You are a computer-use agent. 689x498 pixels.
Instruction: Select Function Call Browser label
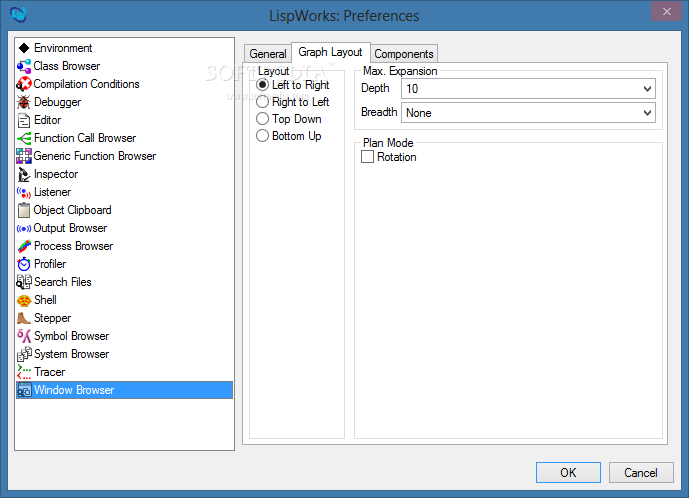85,138
